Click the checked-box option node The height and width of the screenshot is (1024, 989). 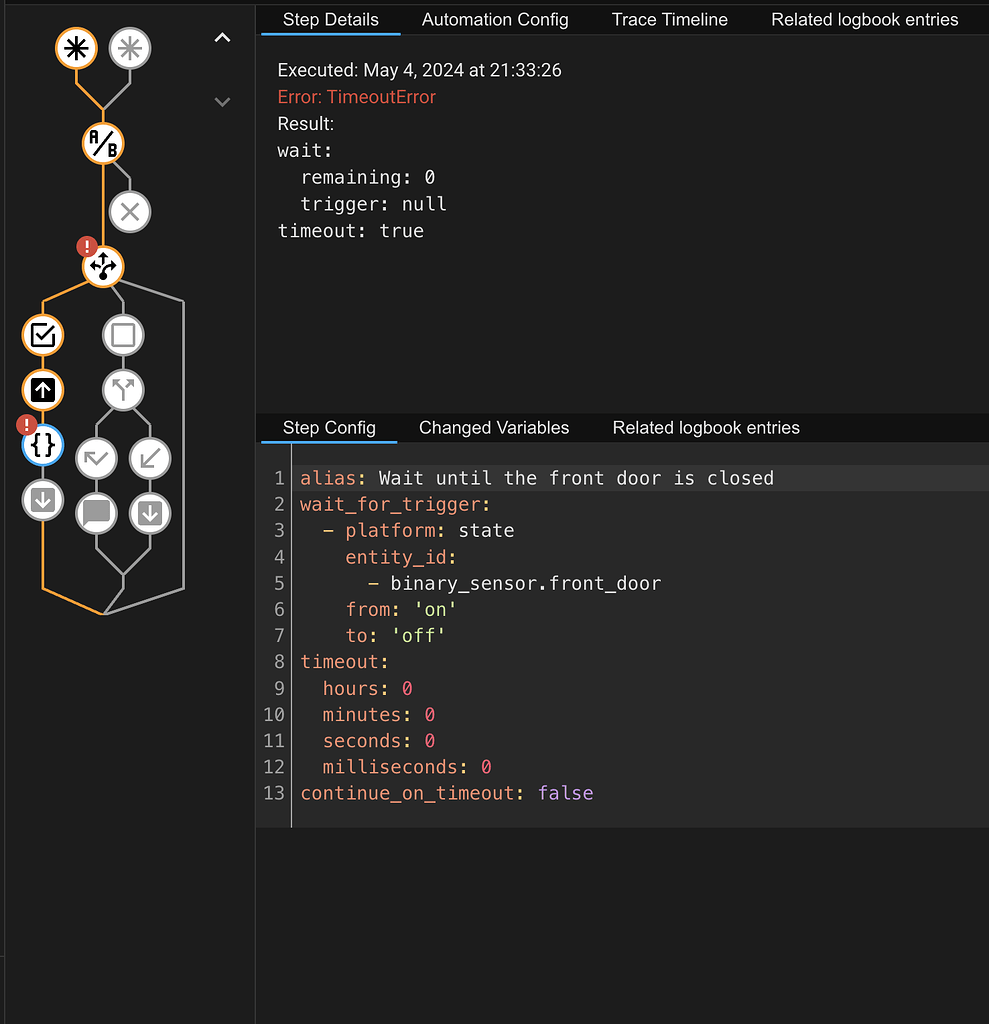[43, 335]
